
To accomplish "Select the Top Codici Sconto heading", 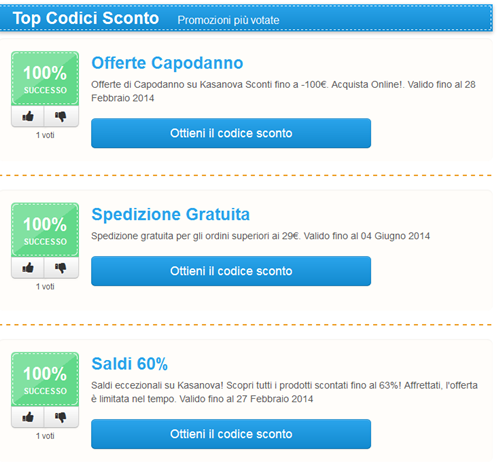I will tap(86, 18).
